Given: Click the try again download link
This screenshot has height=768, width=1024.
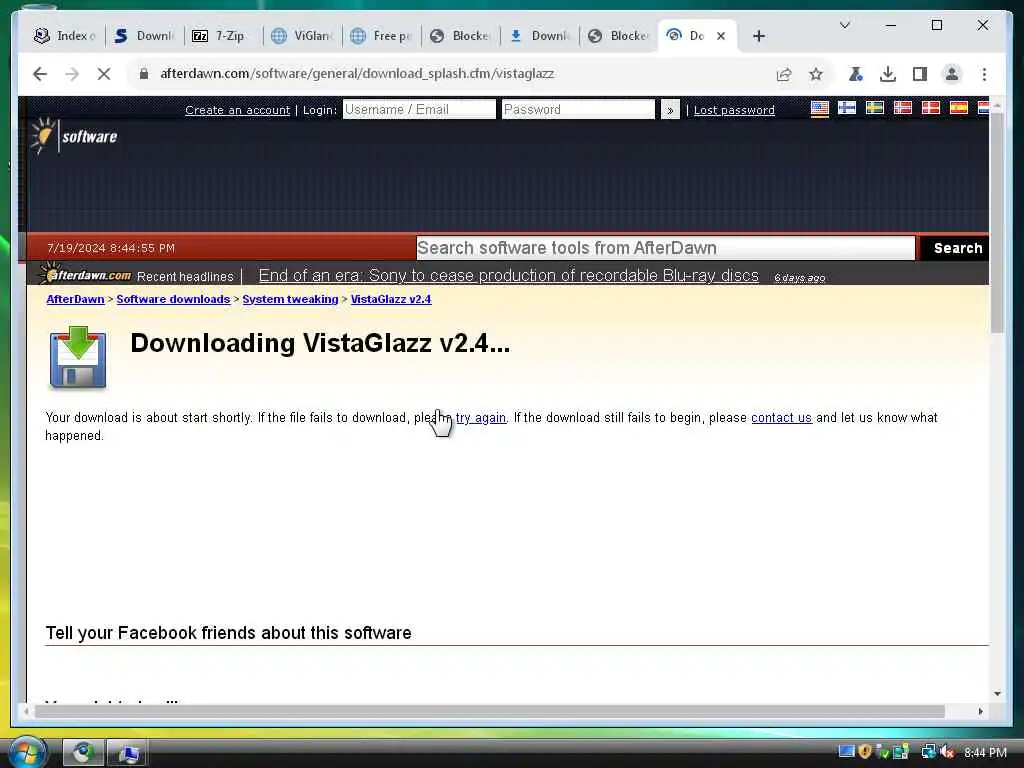Looking at the screenshot, I should click(x=481, y=417).
